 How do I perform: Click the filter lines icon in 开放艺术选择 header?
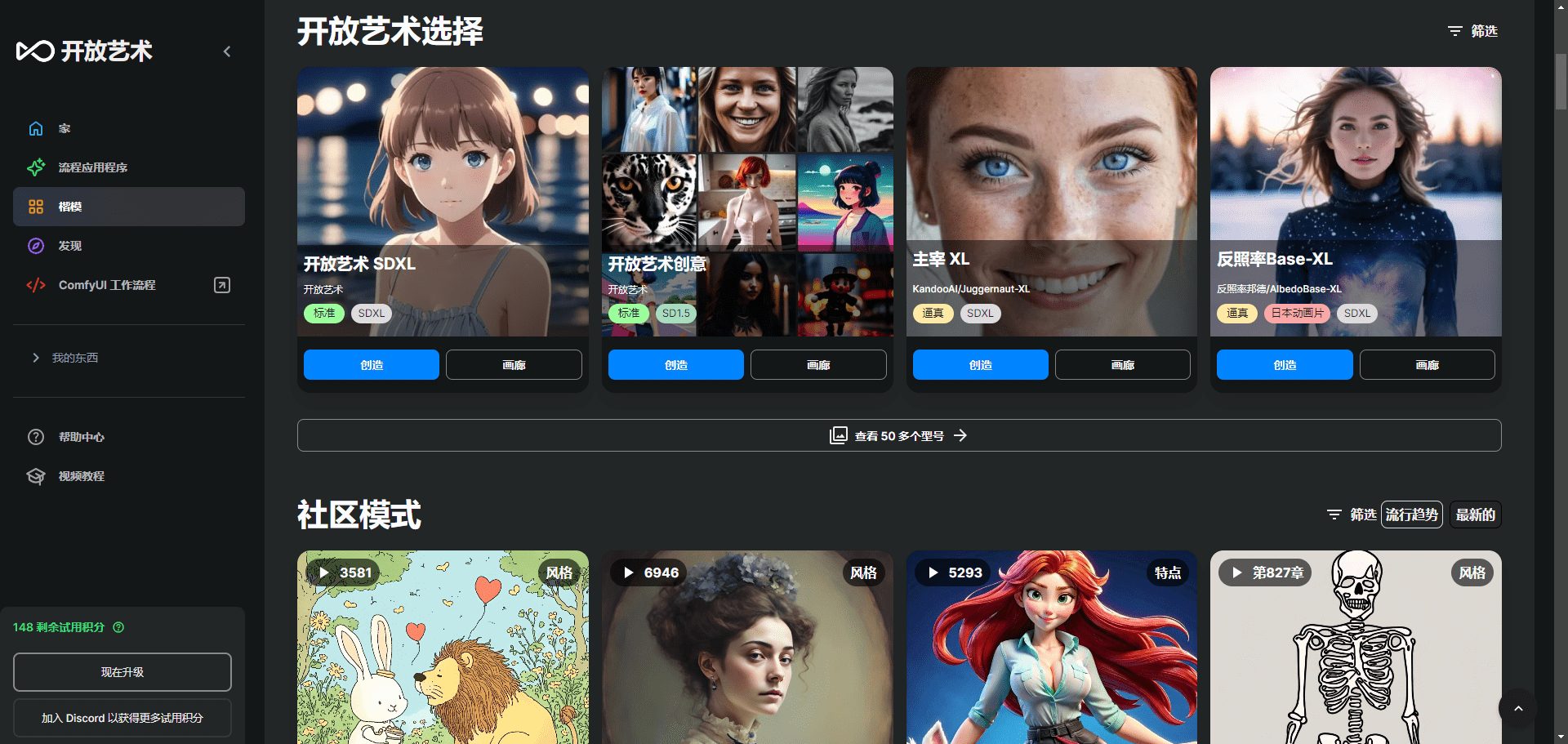tap(1455, 31)
